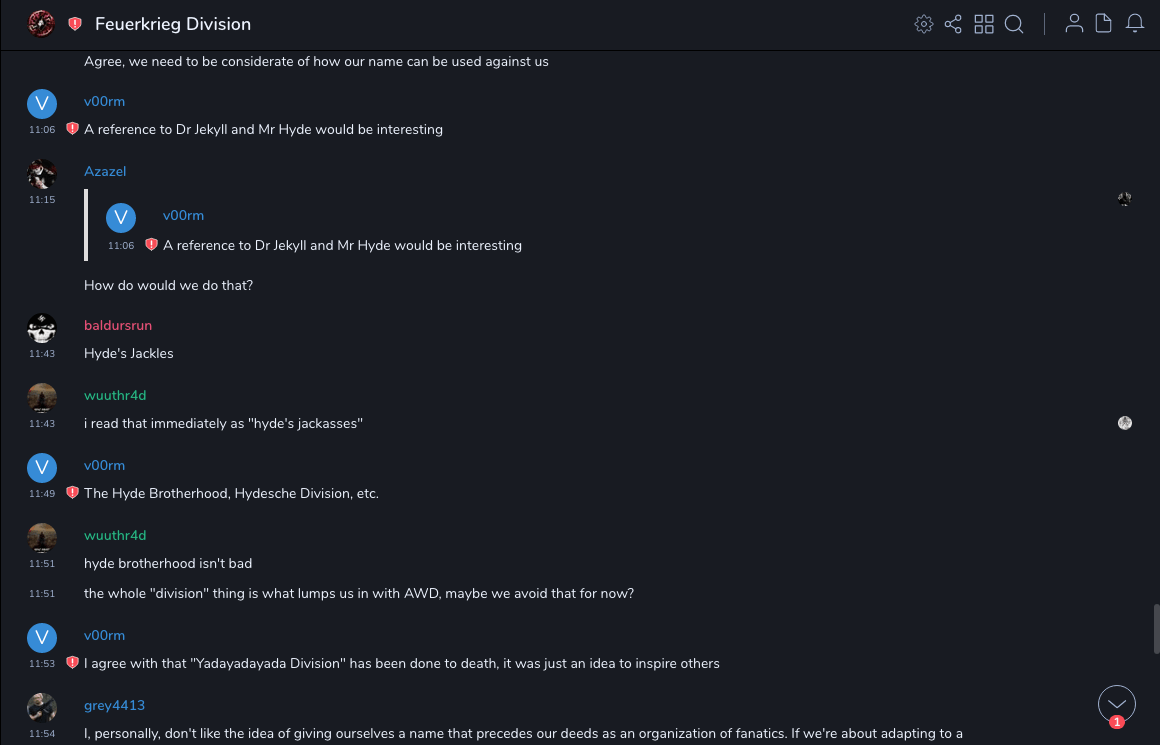1160x745 pixels.
Task: Click the share icon in the header
Action: (953, 24)
